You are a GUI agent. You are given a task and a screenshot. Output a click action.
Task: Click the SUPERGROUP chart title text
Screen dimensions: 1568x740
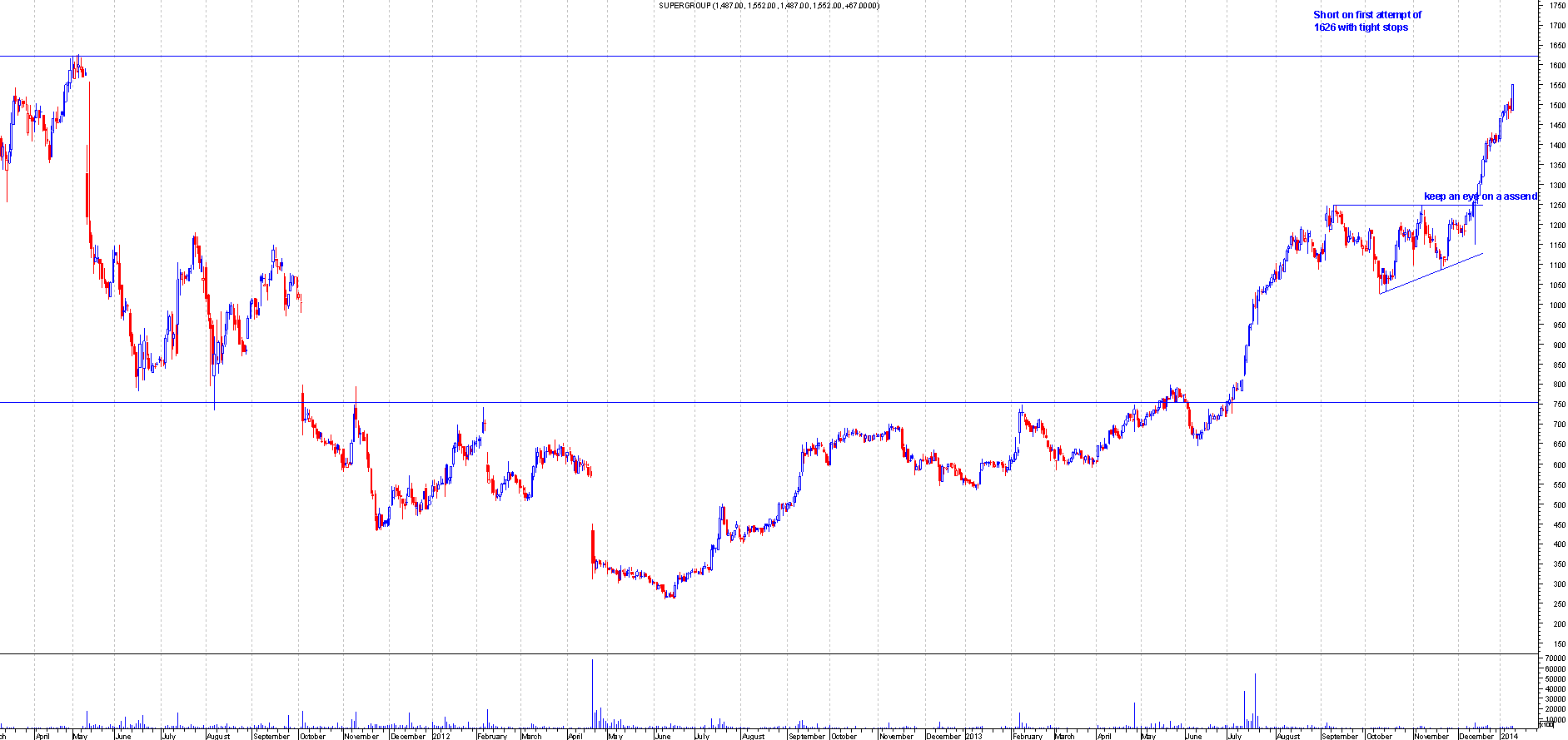pyautogui.click(x=768, y=6)
